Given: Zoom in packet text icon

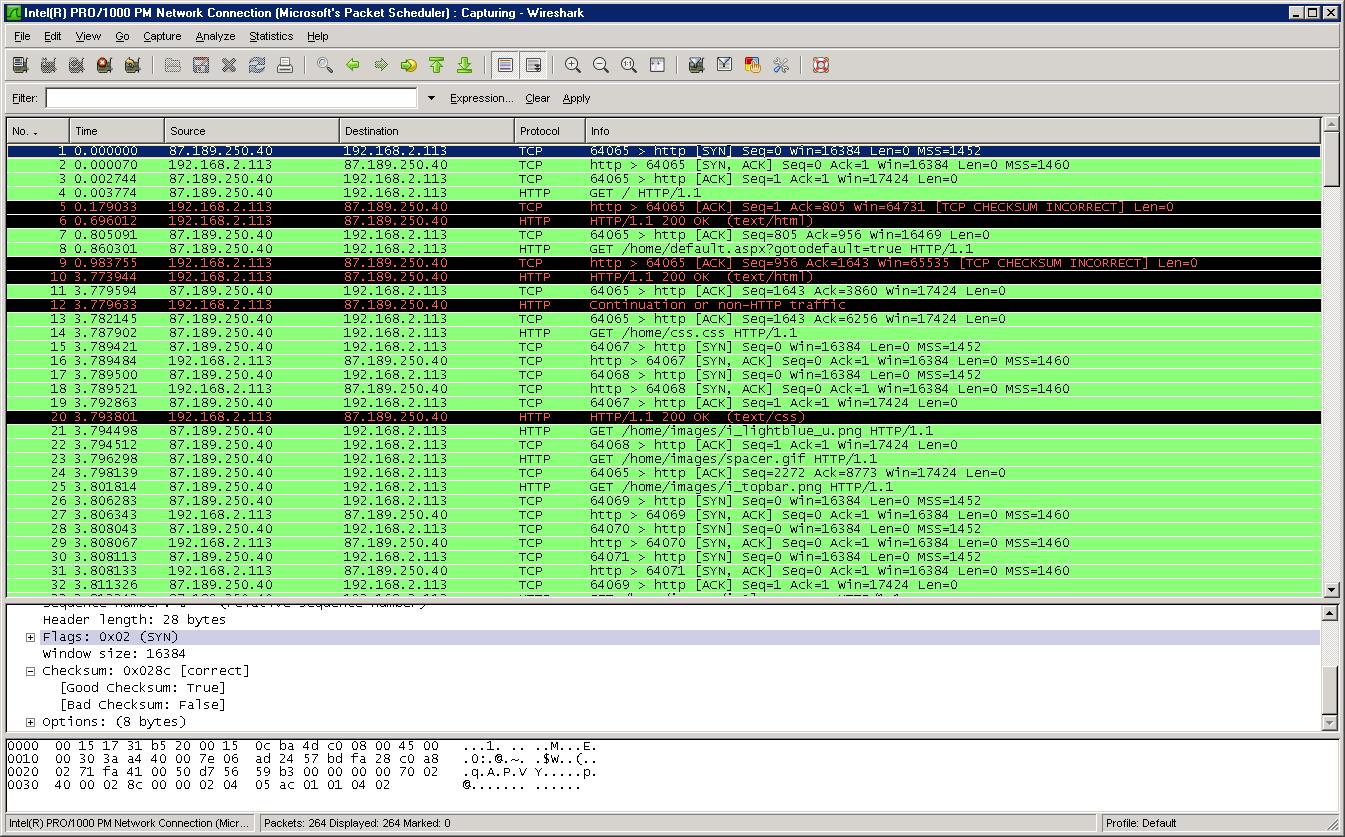Looking at the screenshot, I should click(573, 65).
